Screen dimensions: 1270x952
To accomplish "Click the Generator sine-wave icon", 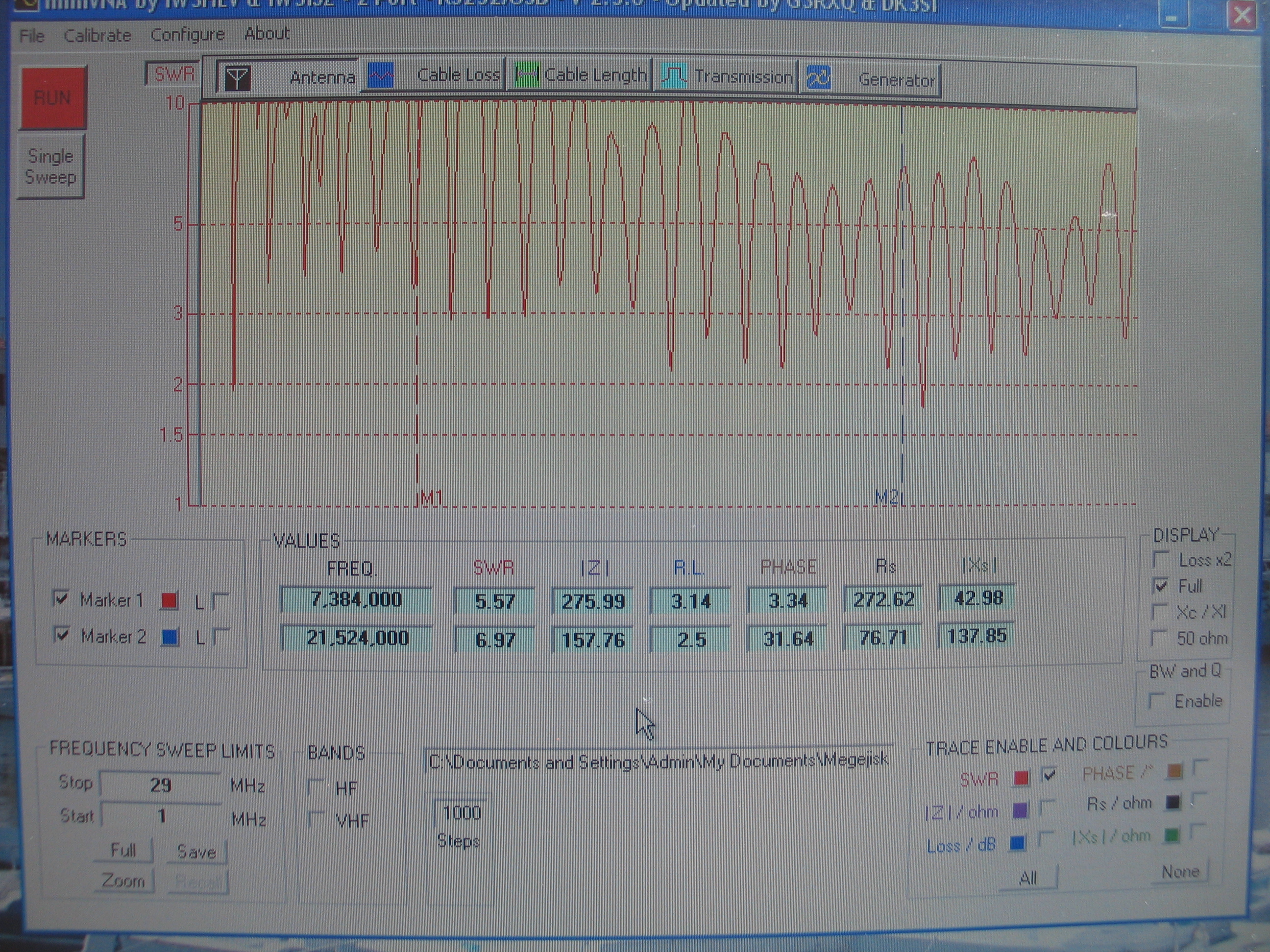I will coord(818,77).
